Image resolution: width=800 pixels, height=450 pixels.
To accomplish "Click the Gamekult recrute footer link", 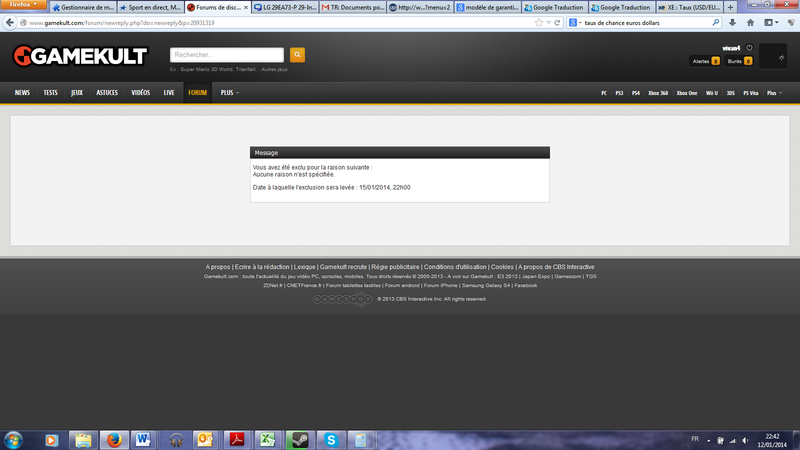I will tap(343, 267).
